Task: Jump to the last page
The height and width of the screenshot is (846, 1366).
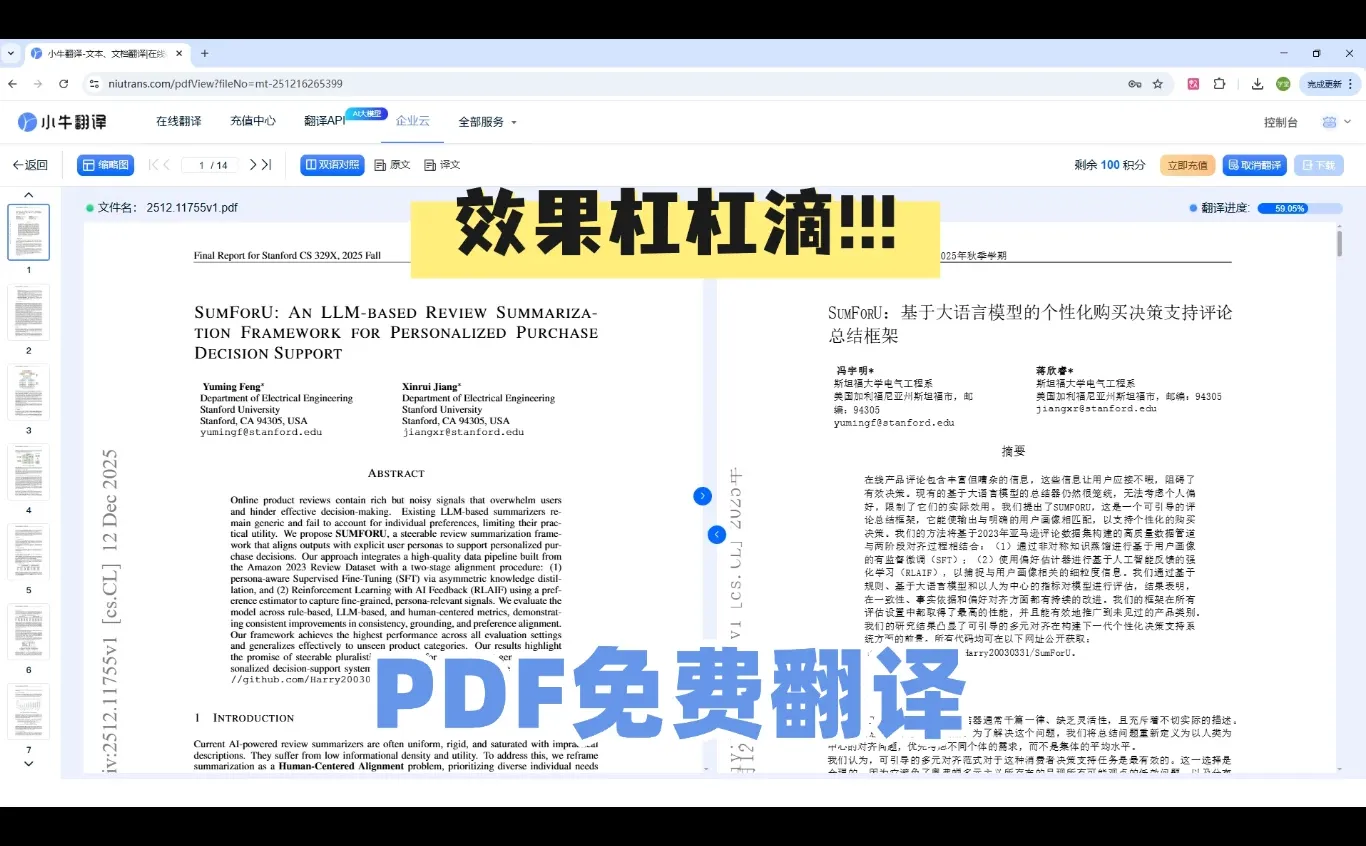Action: click(x=264, y=164)
